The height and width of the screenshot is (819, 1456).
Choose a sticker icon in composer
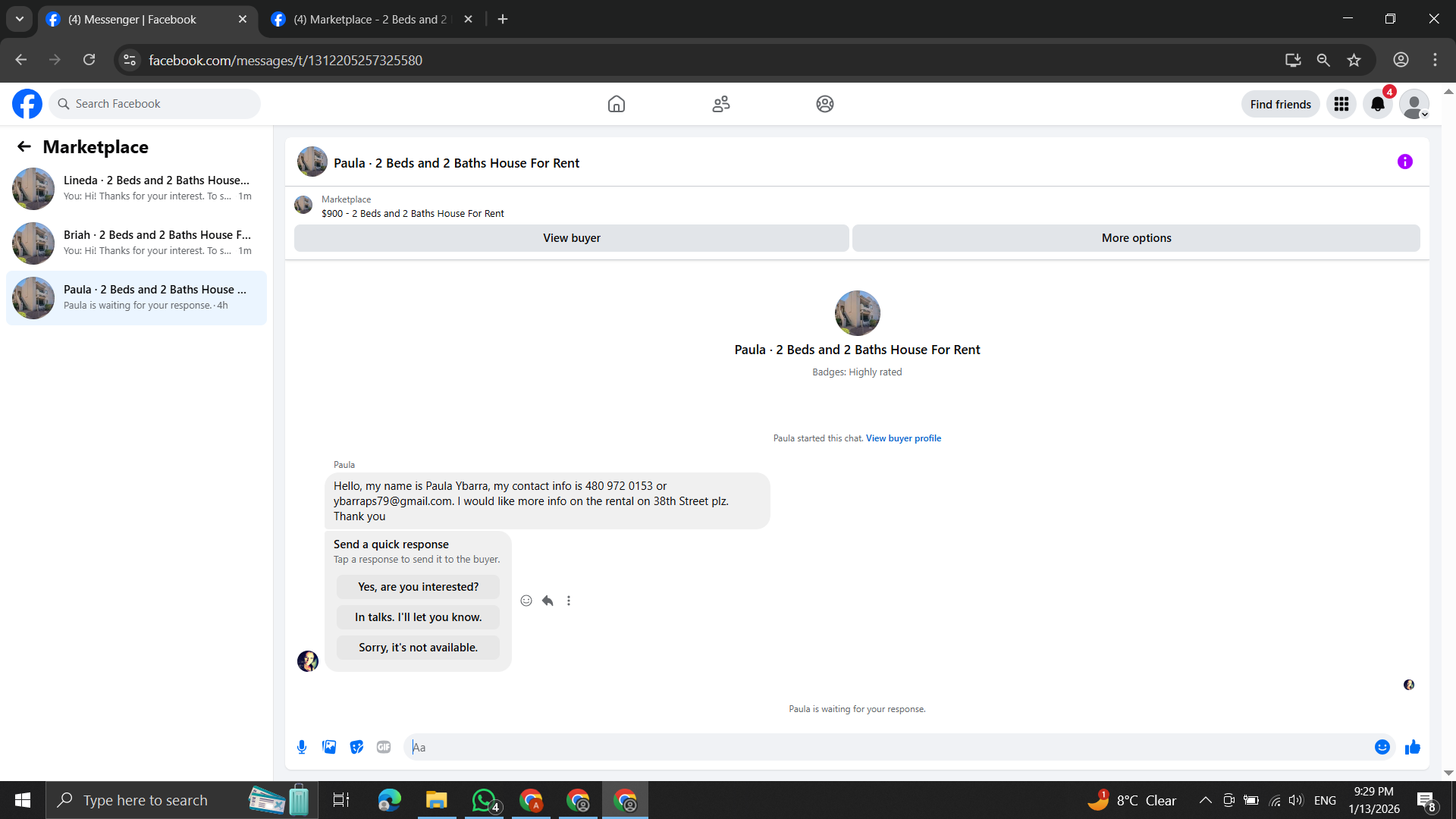pos(356,747)
